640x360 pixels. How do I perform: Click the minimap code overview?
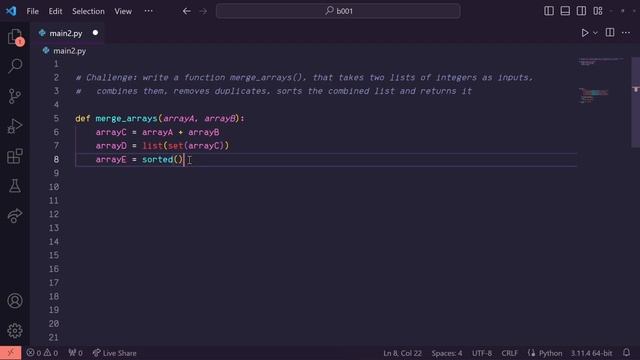tap(601, 82)
